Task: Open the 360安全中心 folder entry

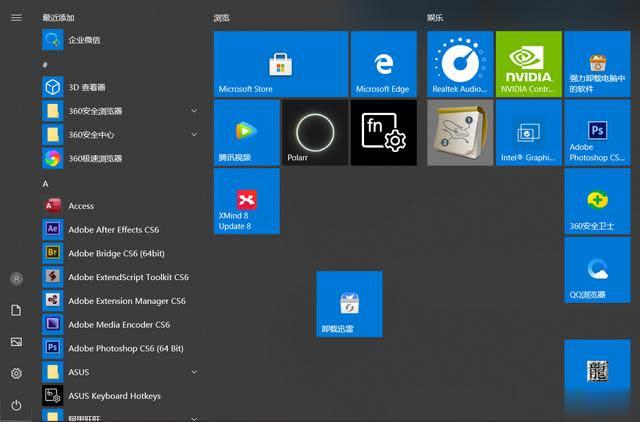Action: pos(122,135)
